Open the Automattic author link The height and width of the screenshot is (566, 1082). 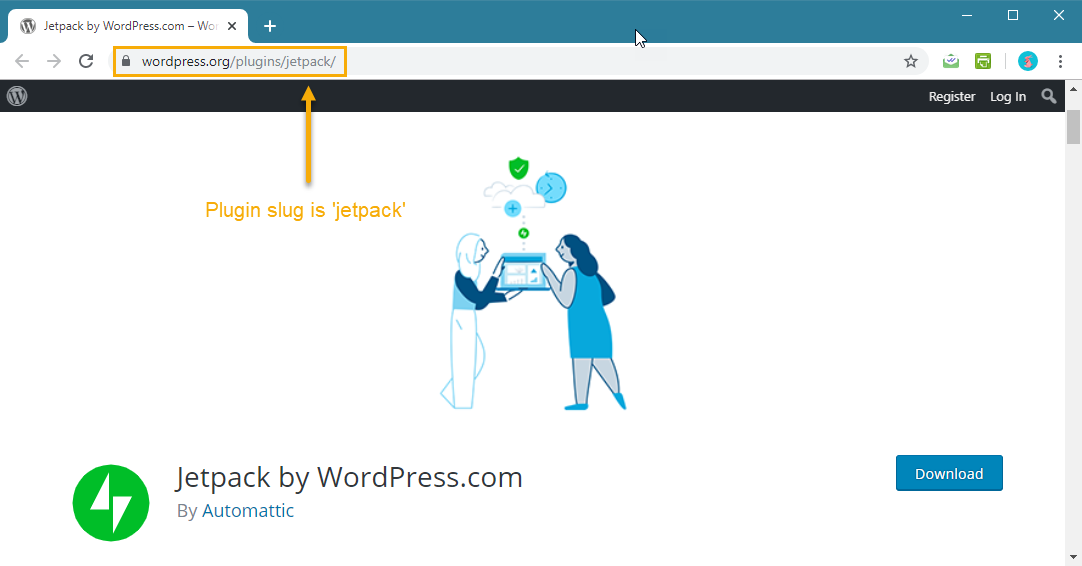coord(248,510)
